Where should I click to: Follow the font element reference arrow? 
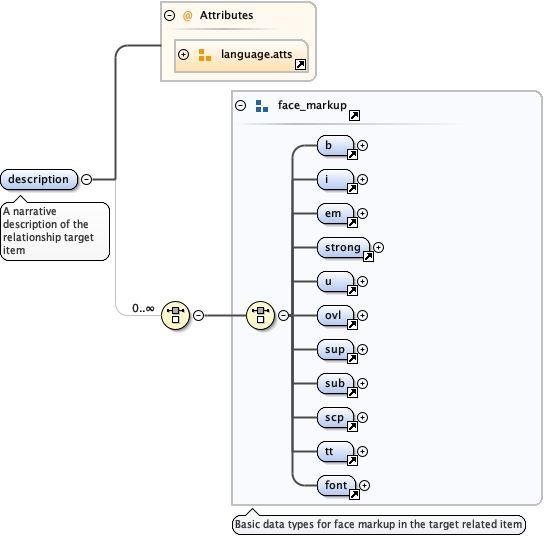pos(354,495)
